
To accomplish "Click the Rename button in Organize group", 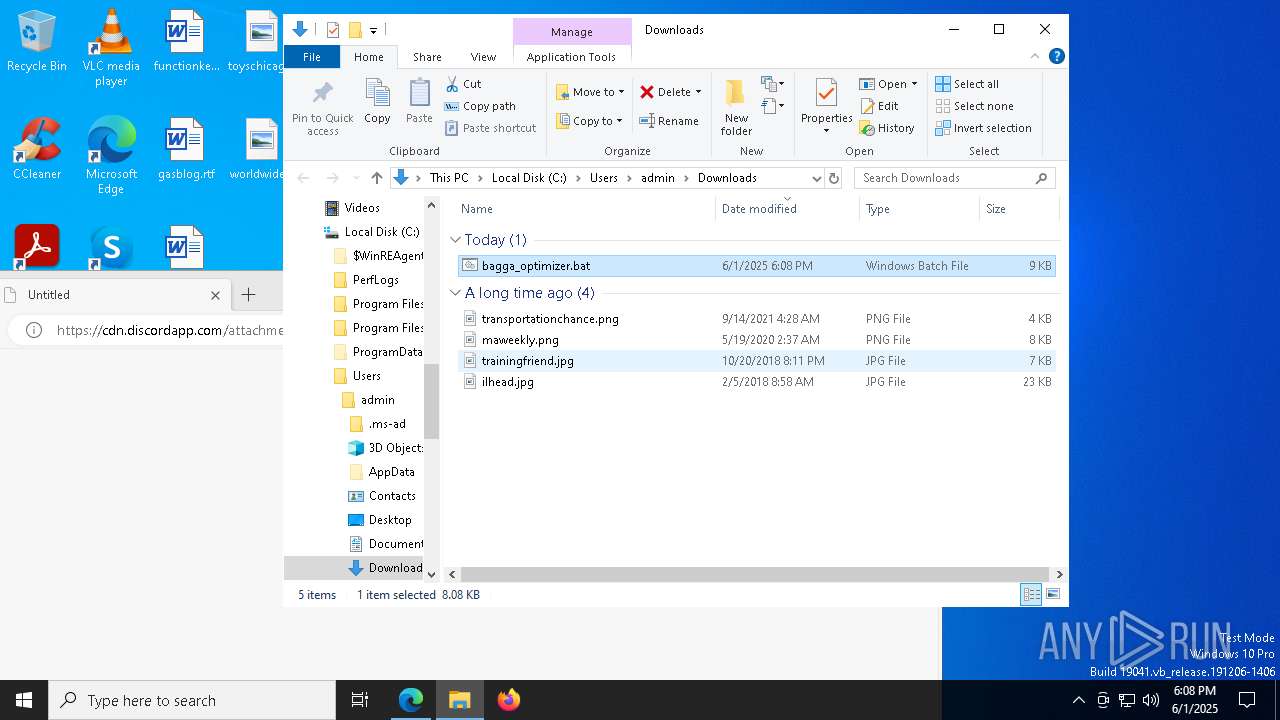I will click(669, 121).
